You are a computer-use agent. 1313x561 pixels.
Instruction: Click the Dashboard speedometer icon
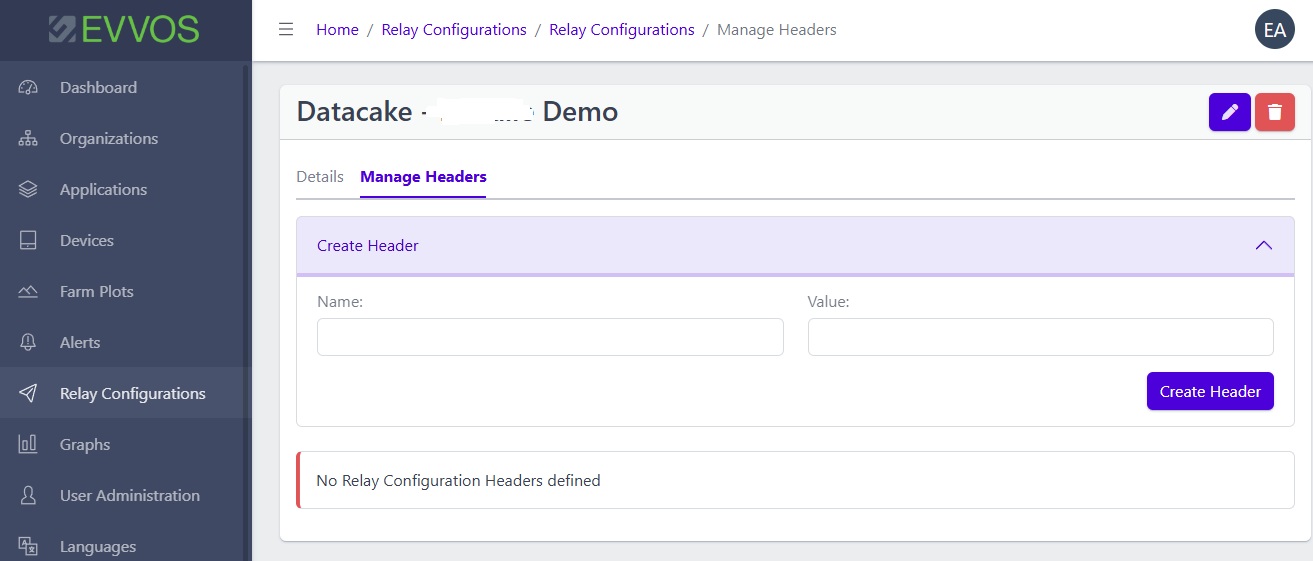pyautogui.click(x=28, y=88)
